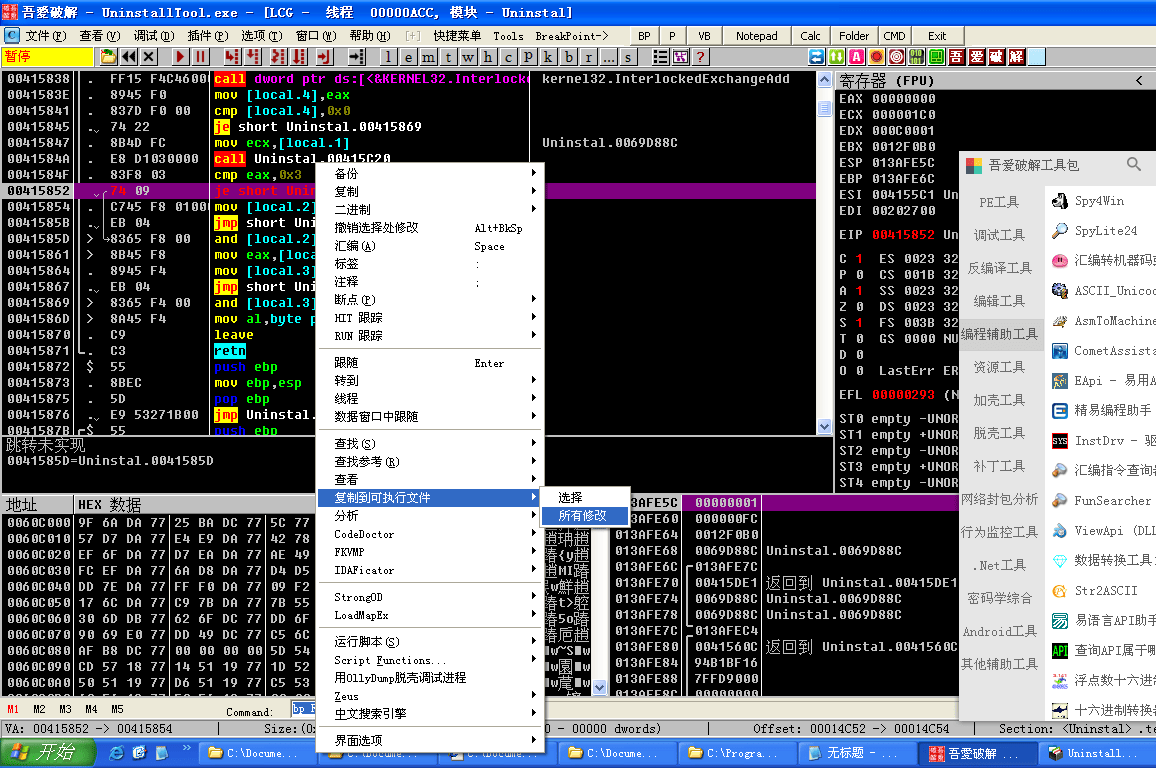Open the breakpoints window with the b button
Viewport: 1156px width, 768px height.
pyautogui.click(x=568, y=57)
